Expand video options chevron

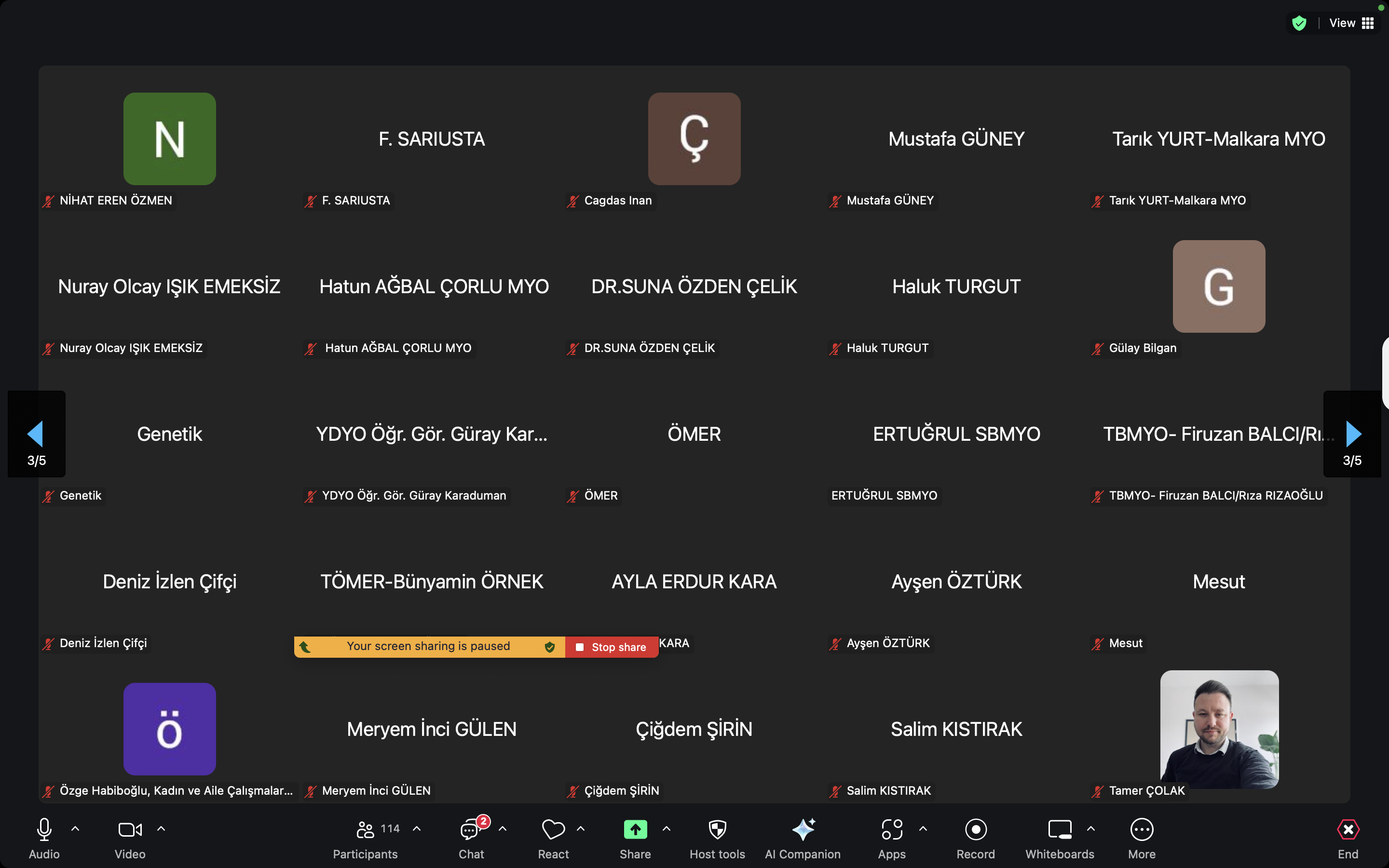[x=161, y=829]
